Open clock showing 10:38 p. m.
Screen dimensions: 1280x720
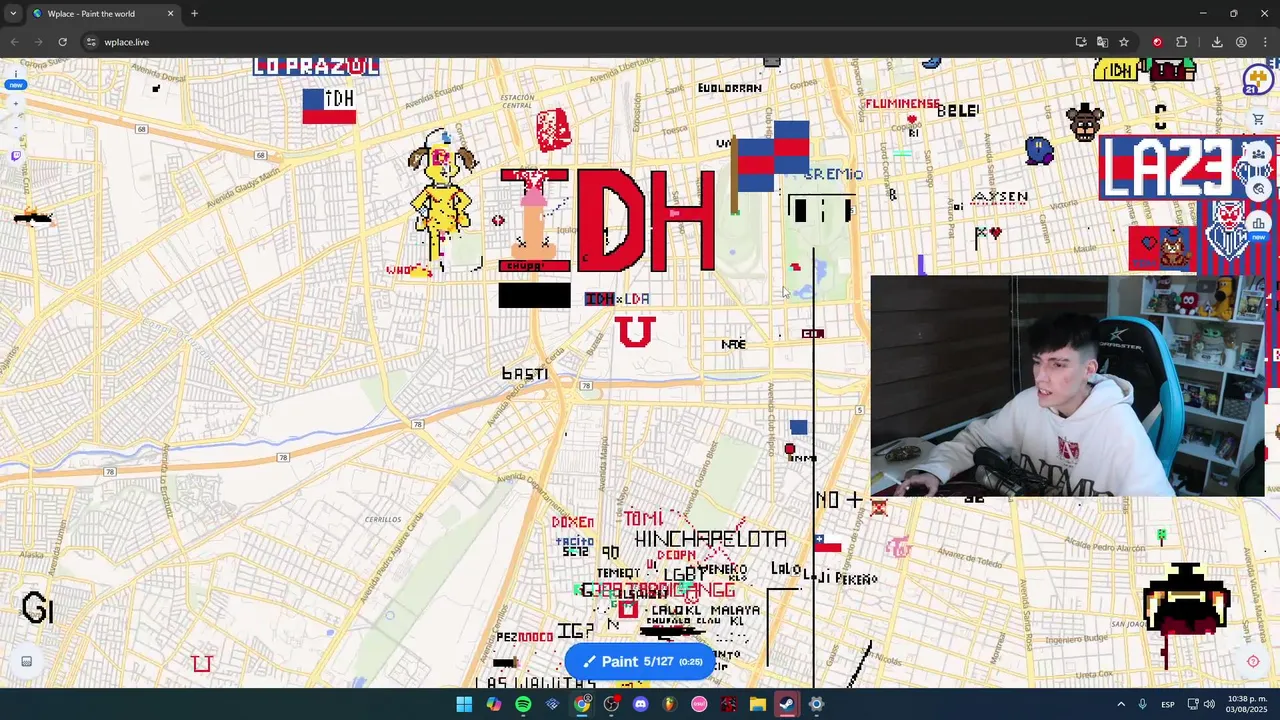tap(1246, 704)
